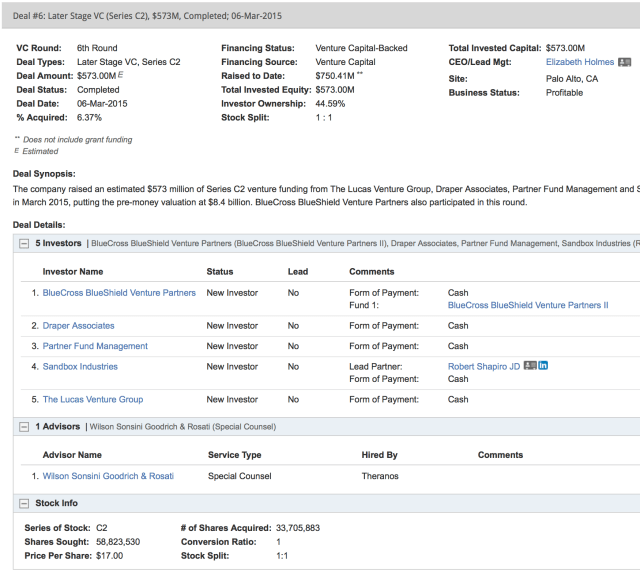Collapse the Stock Info section
The image size is (640, 577).
tap(24, 503)
